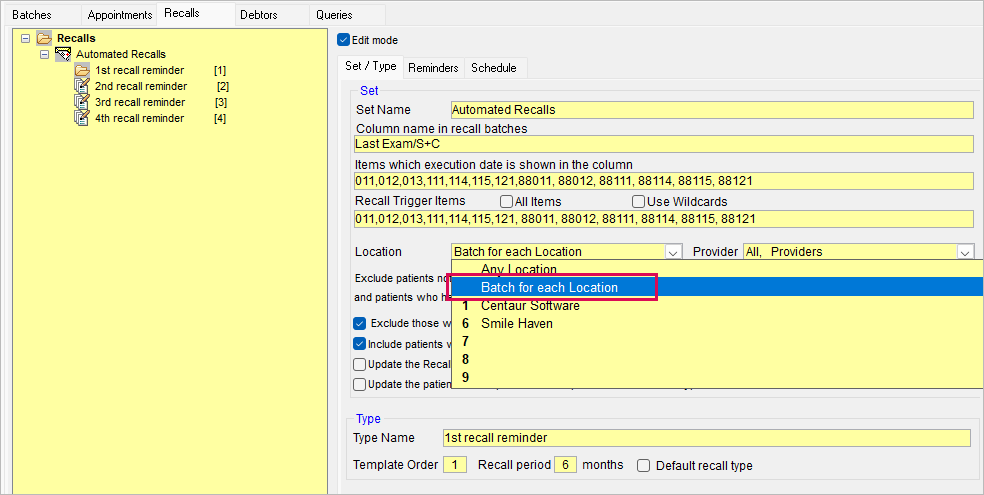Choose Batch for each Location option

(x=717, y=287)
